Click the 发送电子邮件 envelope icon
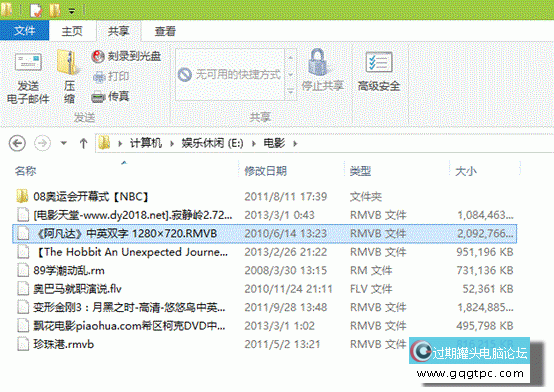 coord(28,62)
